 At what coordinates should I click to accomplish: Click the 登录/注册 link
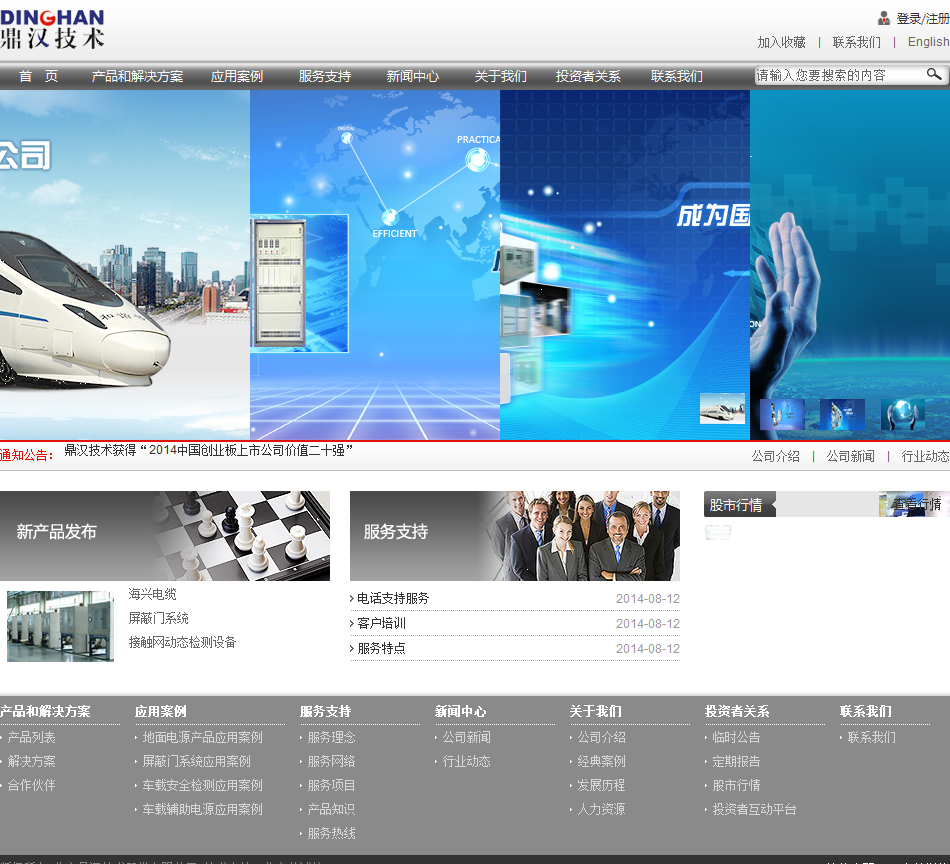[x=923, y=19]
